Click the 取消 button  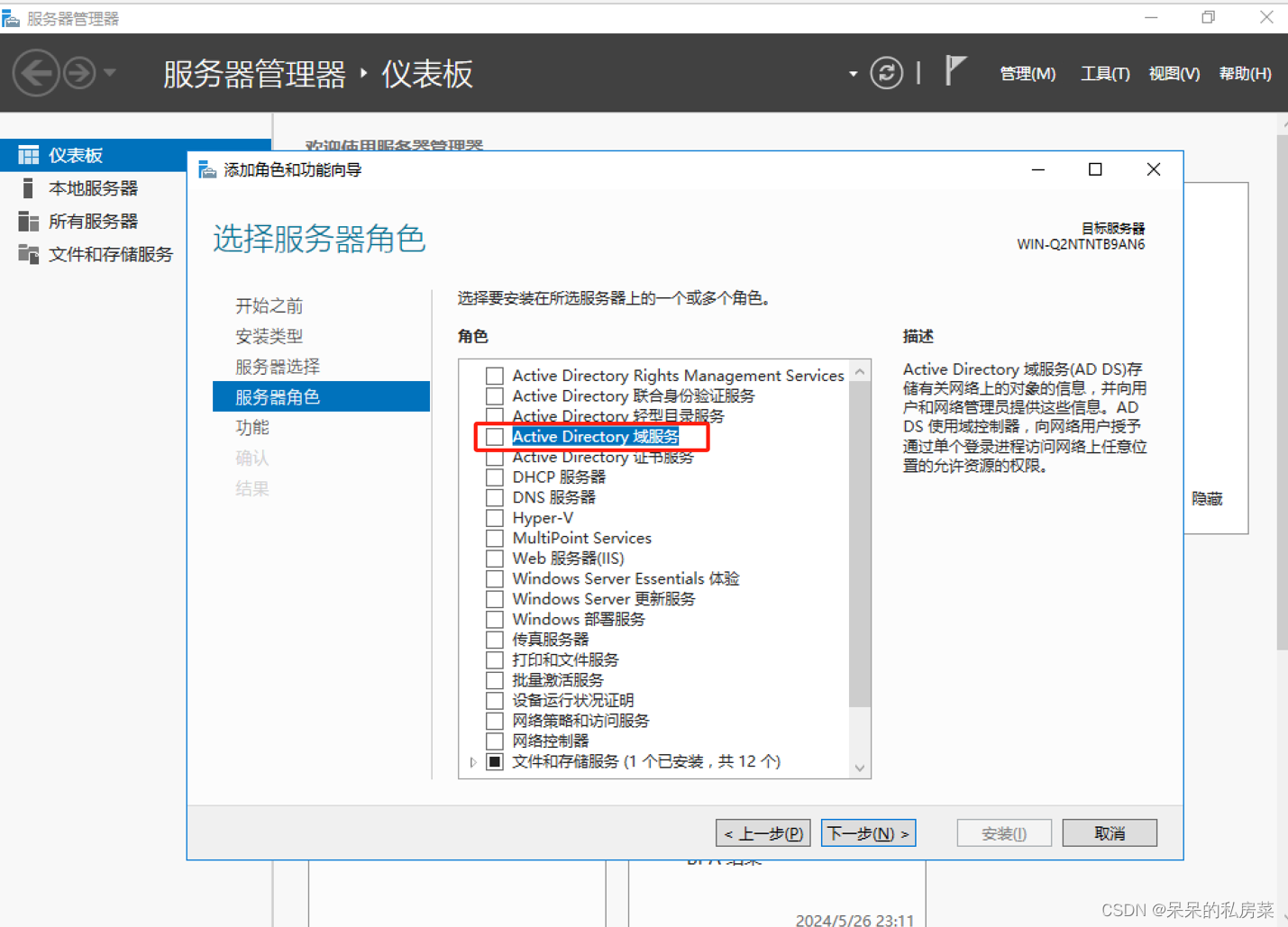[x=1110, y=833]
